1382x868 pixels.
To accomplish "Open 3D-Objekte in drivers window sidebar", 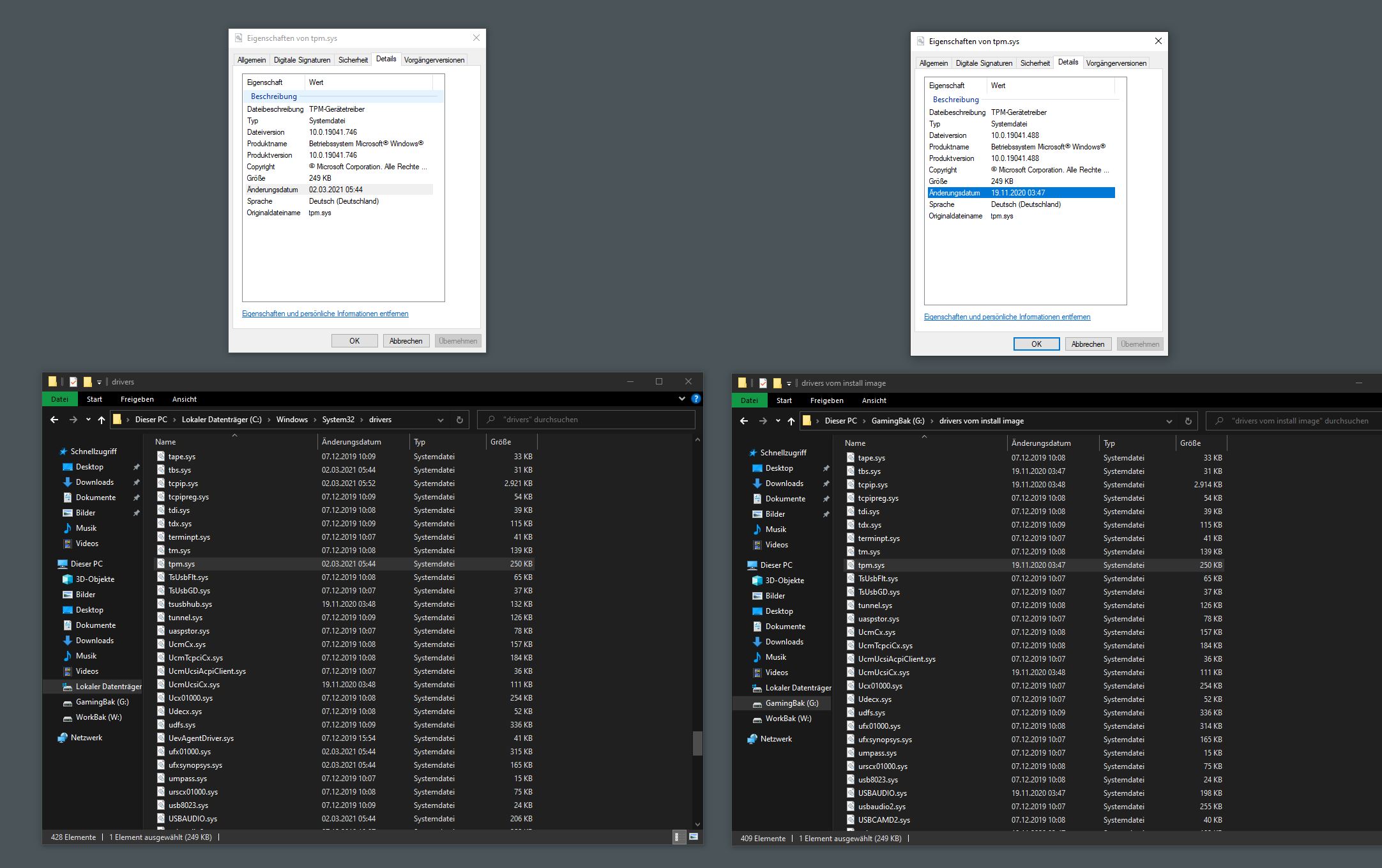I will point(95,579).
